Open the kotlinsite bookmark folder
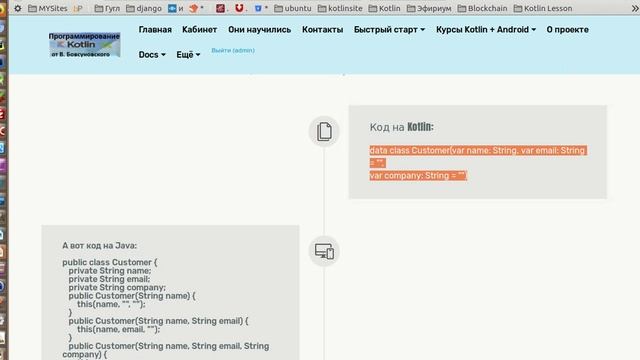The image size is (640, 360). (x=340, y=8)
